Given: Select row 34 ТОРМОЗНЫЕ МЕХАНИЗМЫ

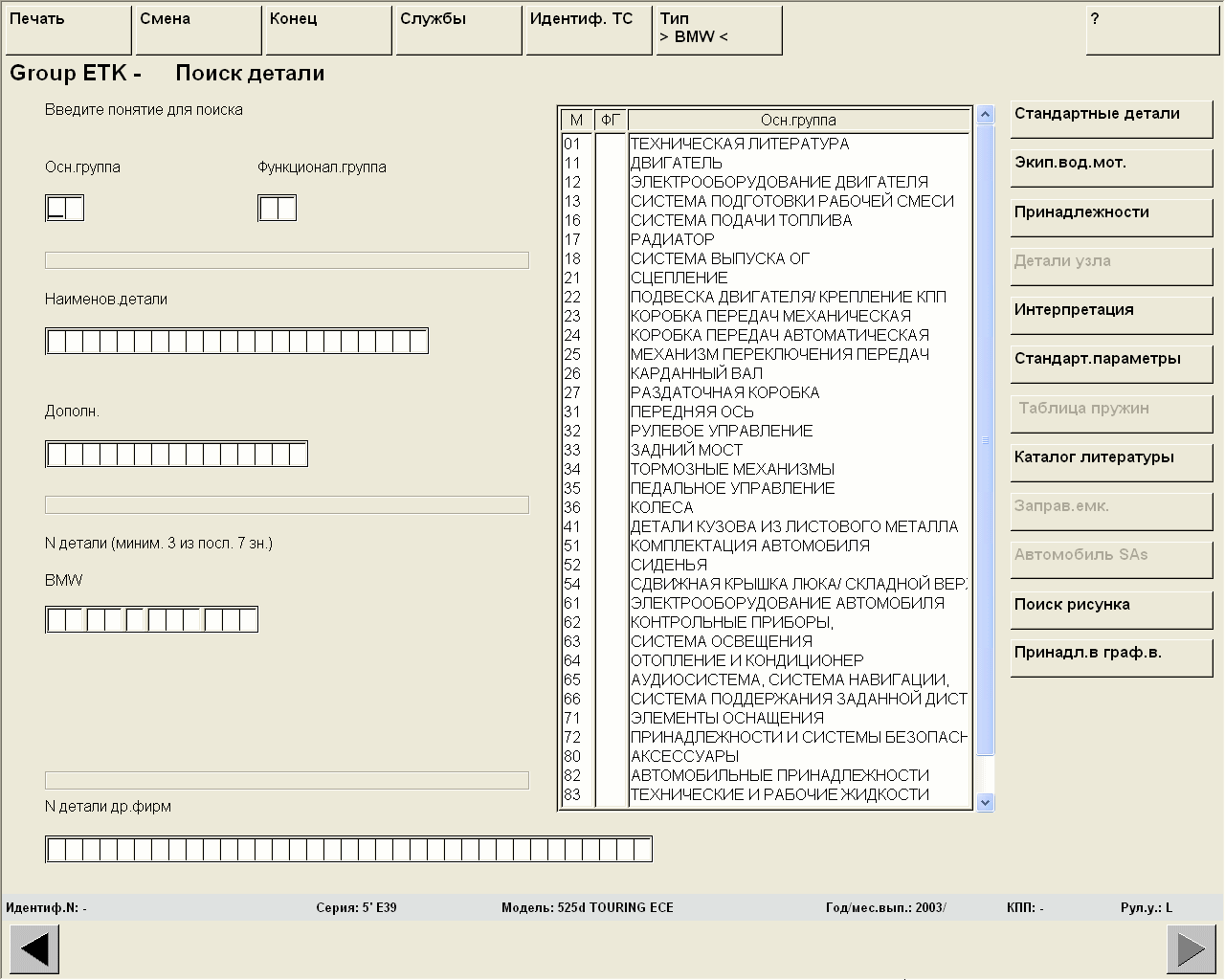Looking at the screenshot, I should tap(765, 469).
